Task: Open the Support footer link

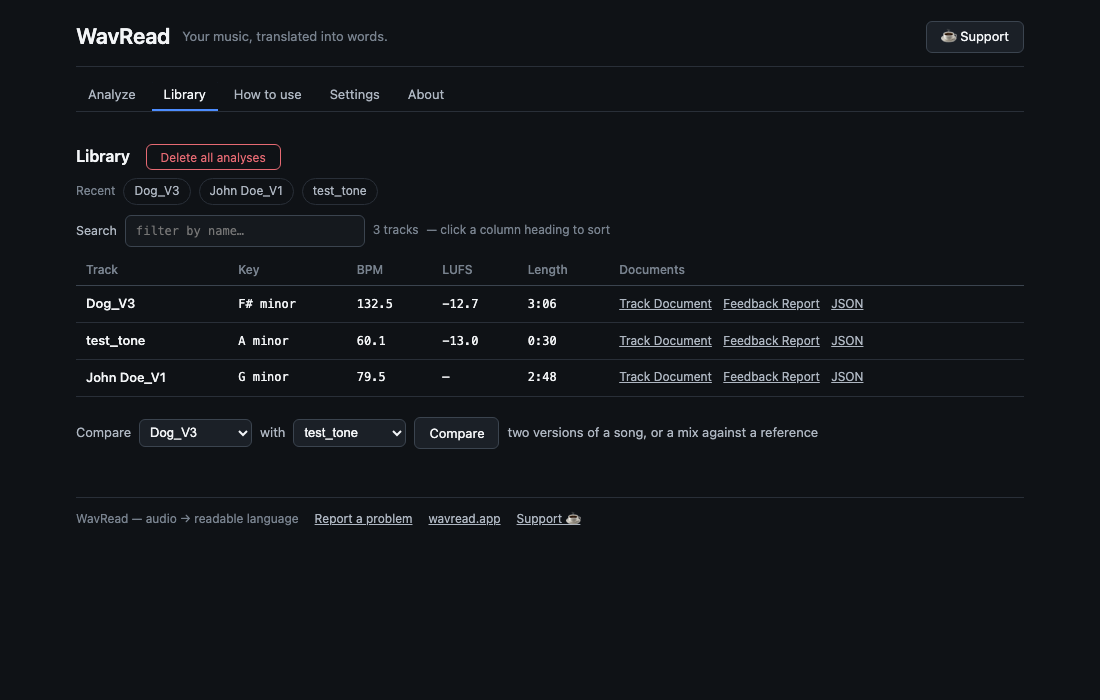Action: (549, 519)
